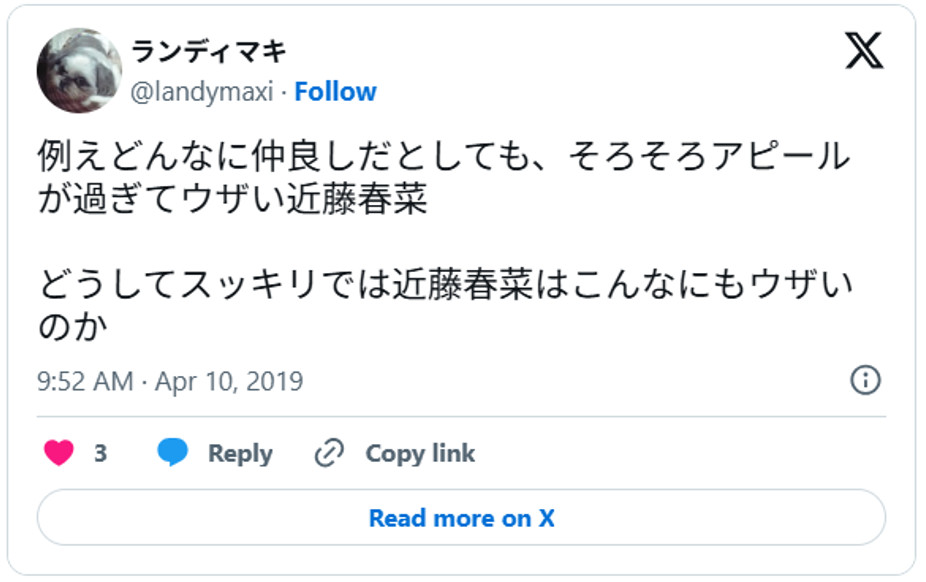Click the Reply text label

pos(240,453)
